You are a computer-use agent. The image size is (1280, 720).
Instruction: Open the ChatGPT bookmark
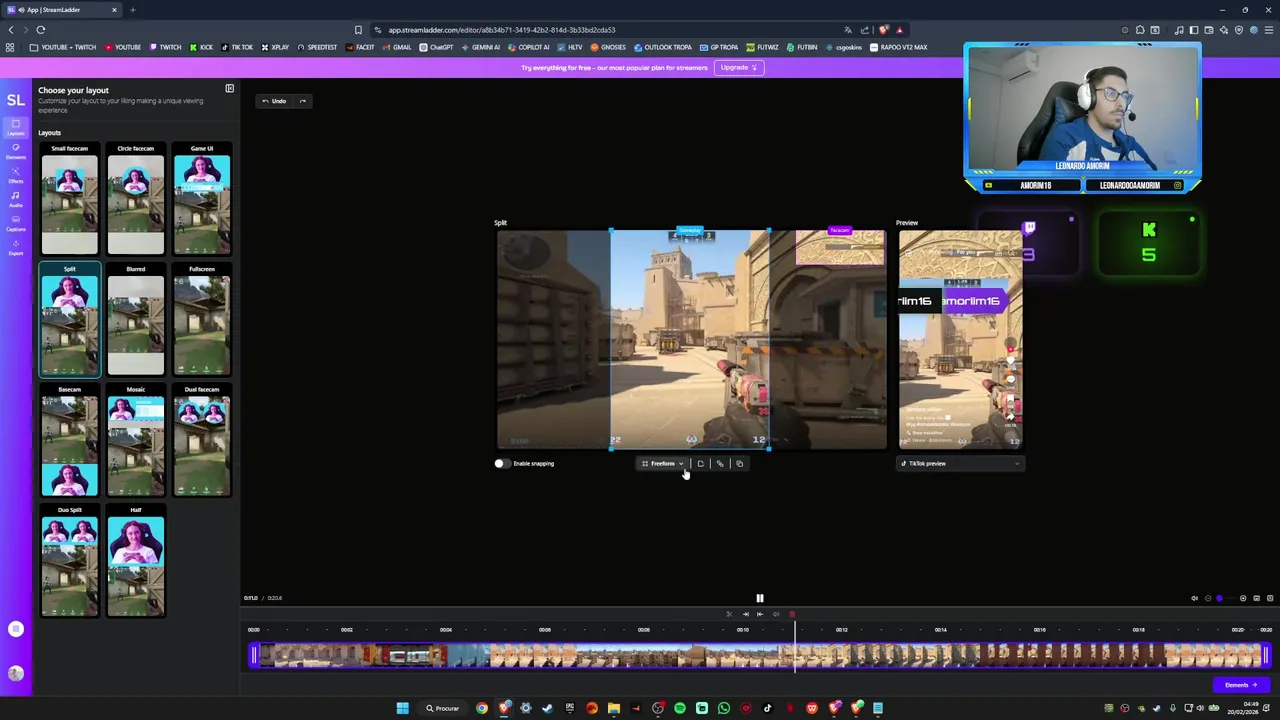click(x=436, y=47)
